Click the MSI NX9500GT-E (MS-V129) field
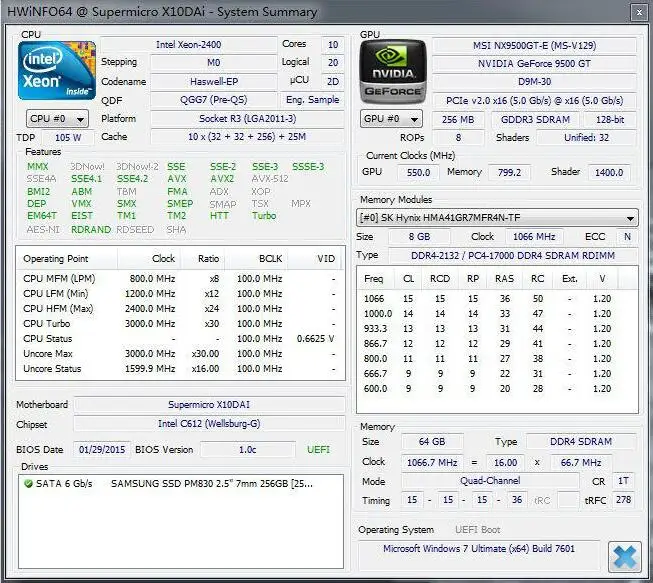653x583 pixels. [x=534, y=45]
